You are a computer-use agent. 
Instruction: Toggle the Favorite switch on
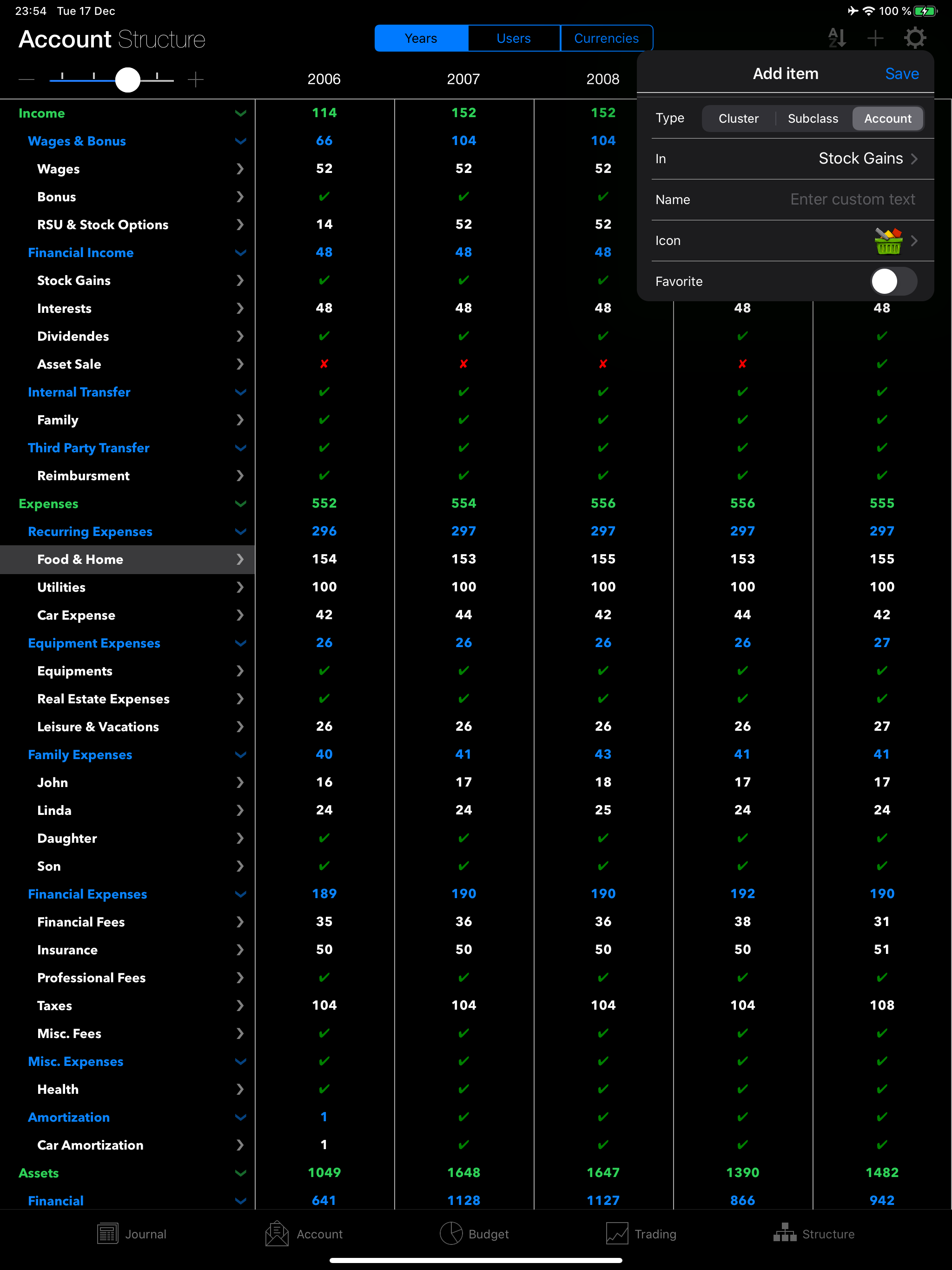pyautogui.click(x=893, y=281)
